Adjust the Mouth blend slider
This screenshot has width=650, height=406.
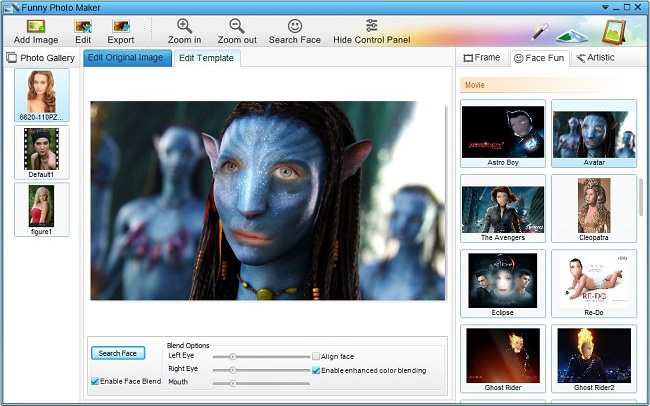tap(261, 384)
